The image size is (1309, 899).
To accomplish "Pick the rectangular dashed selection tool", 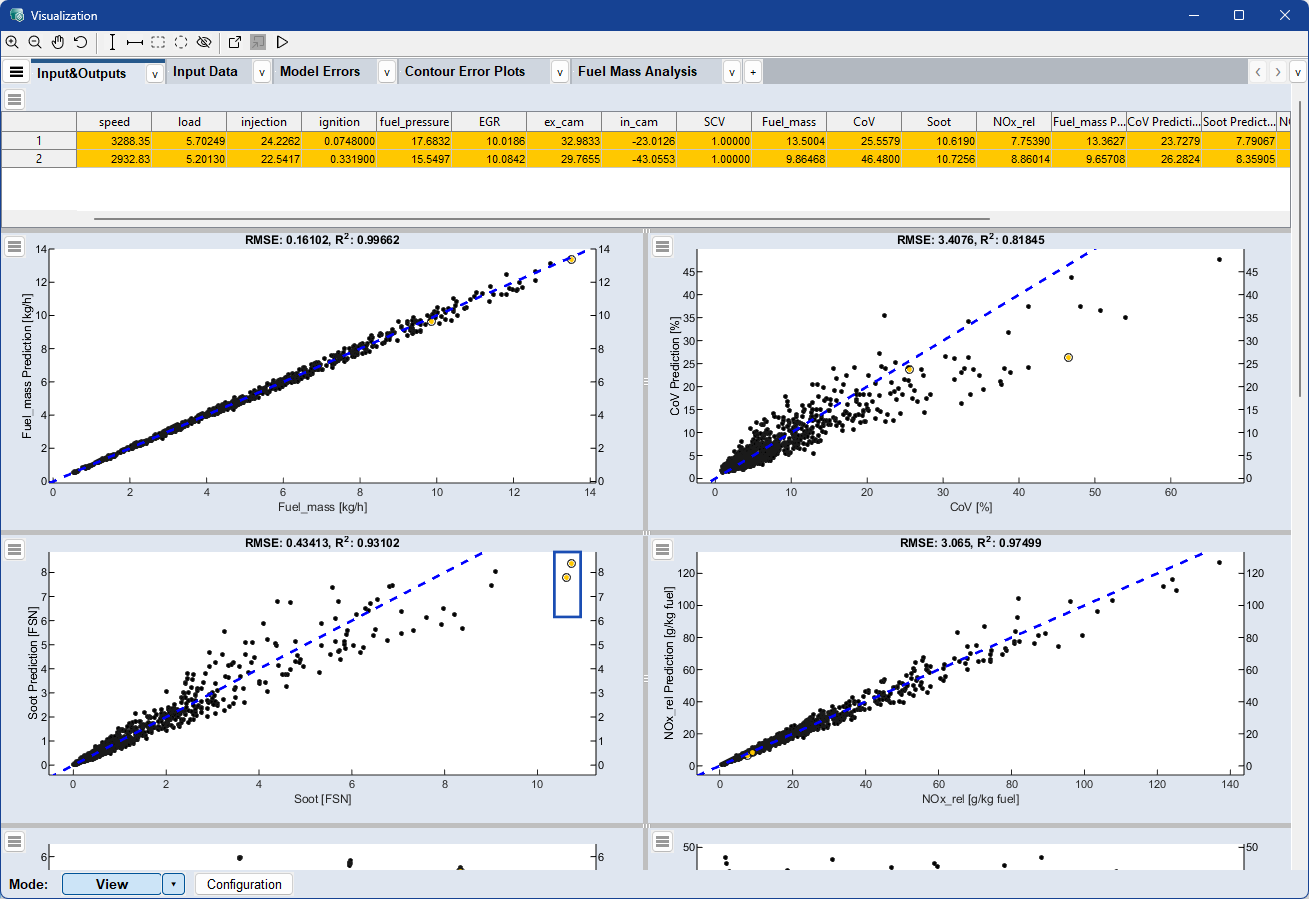I will click(158, 42).
